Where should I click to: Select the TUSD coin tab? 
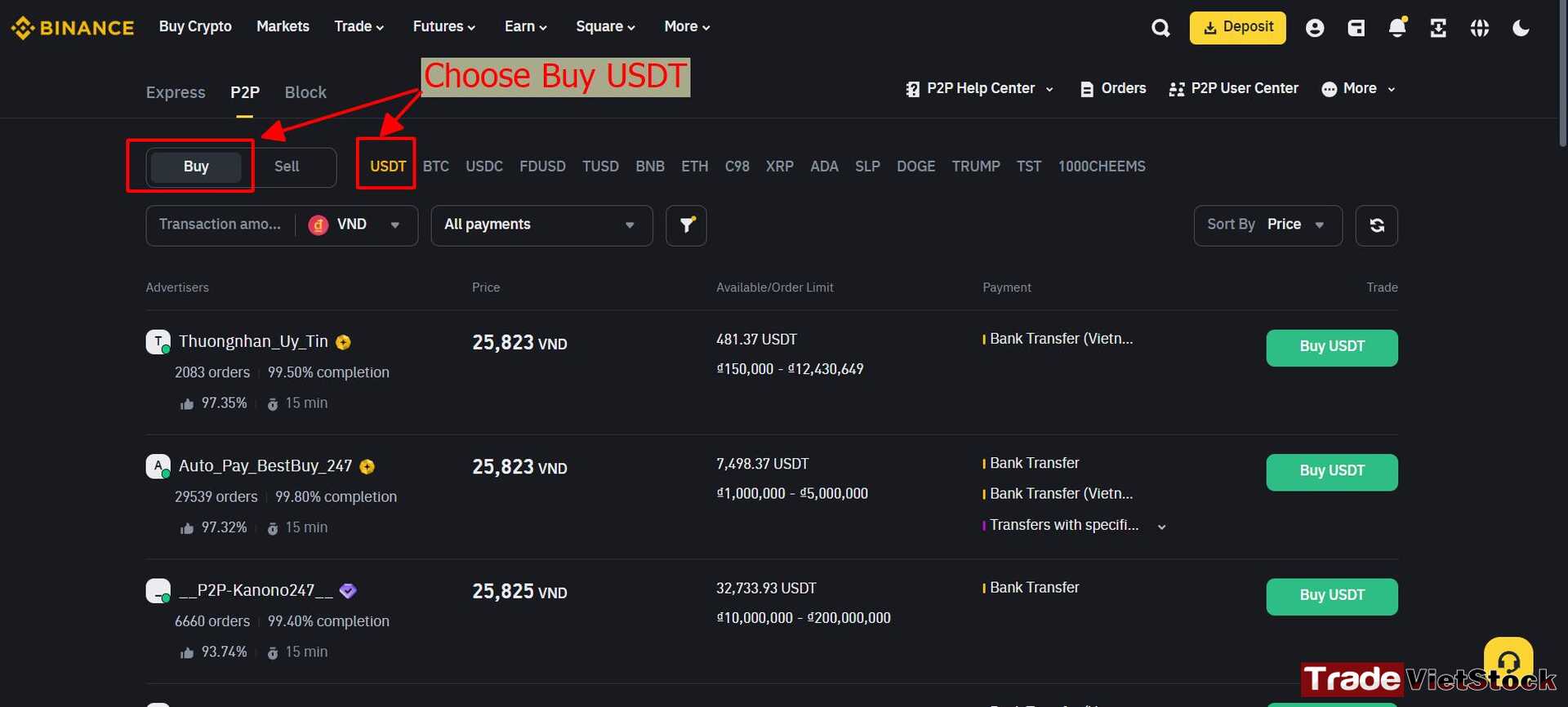(600, 167)
